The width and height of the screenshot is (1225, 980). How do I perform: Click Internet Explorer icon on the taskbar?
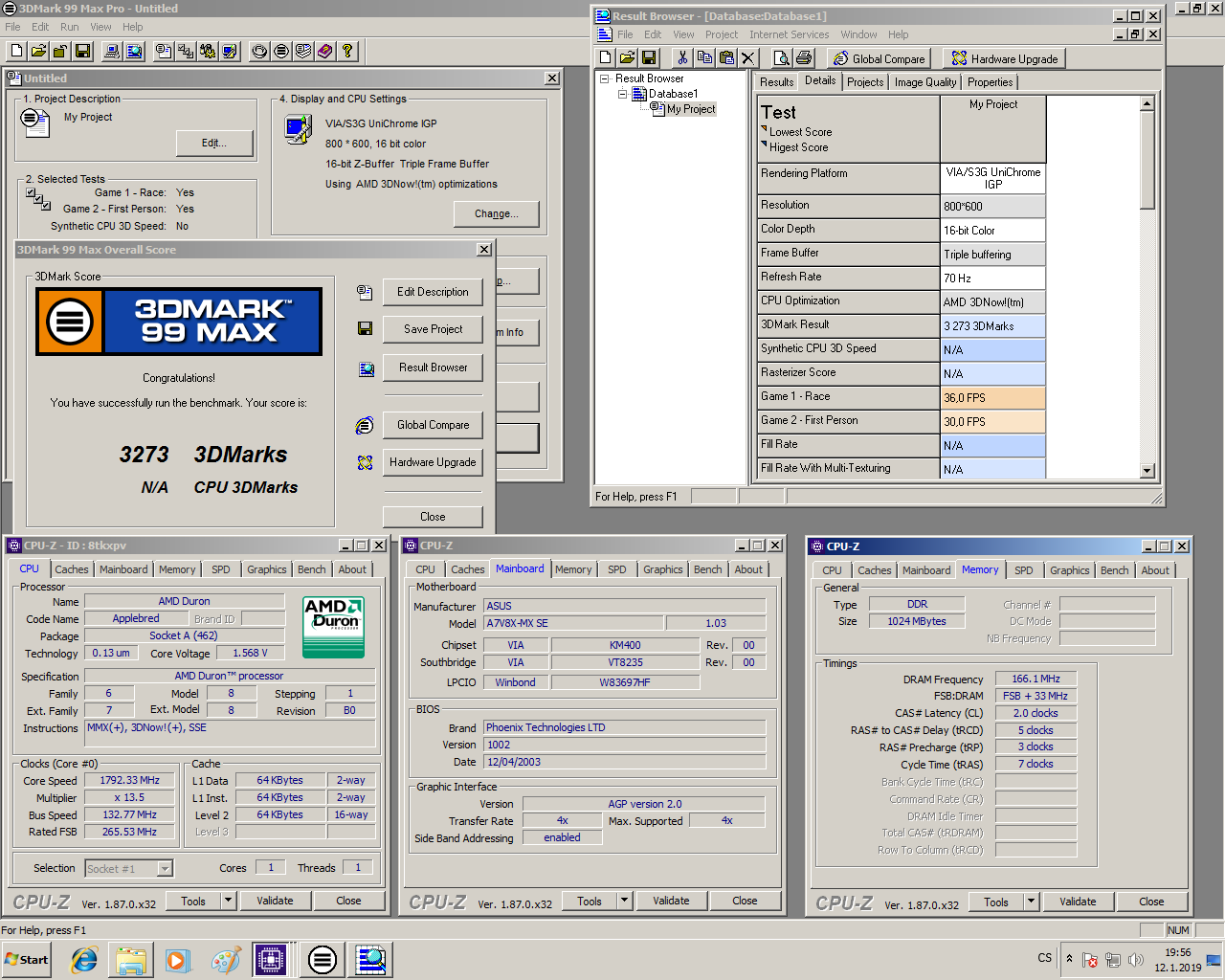(x=84, y=959)
